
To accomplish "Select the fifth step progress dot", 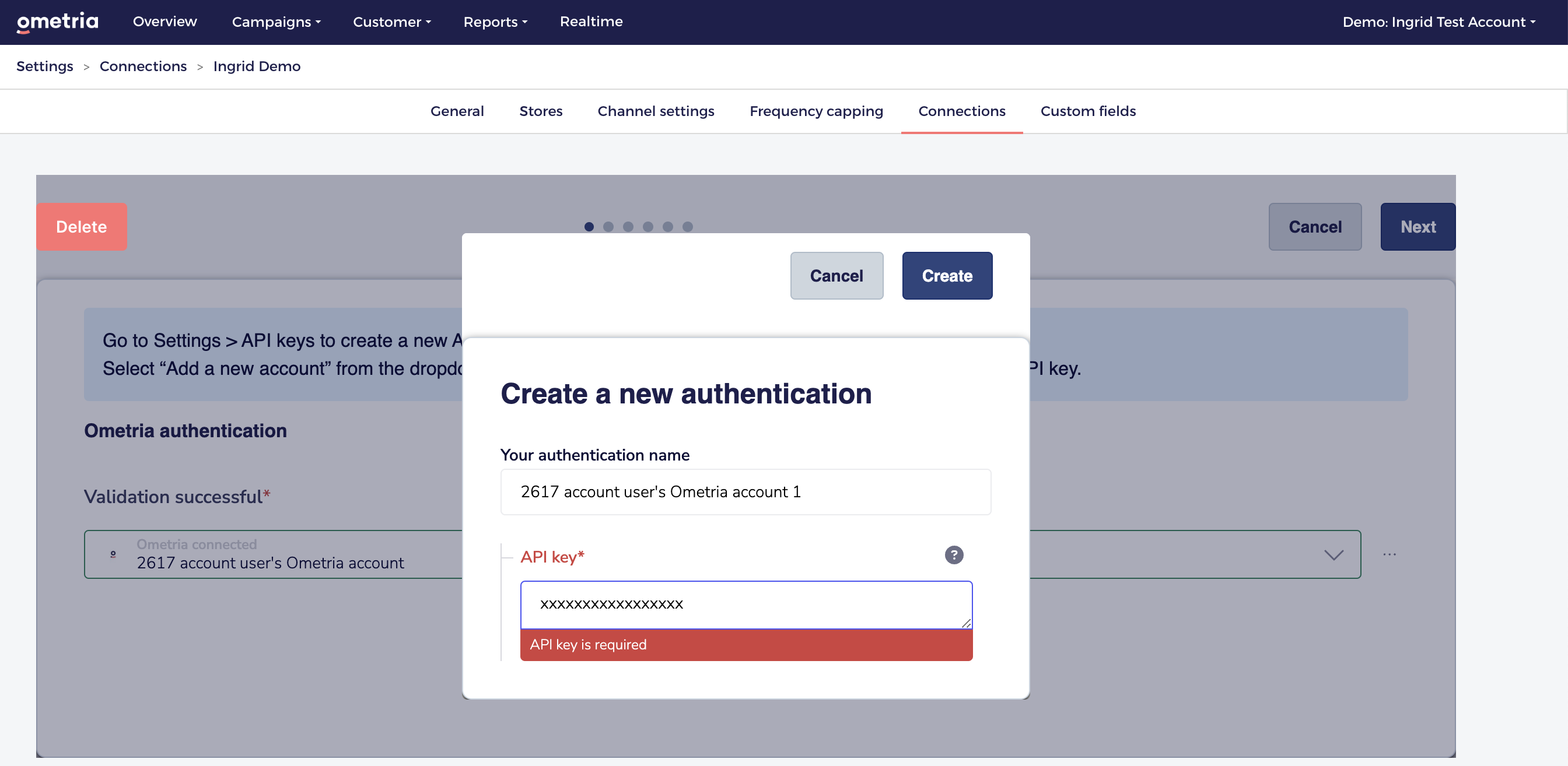I will pos(668,226).
